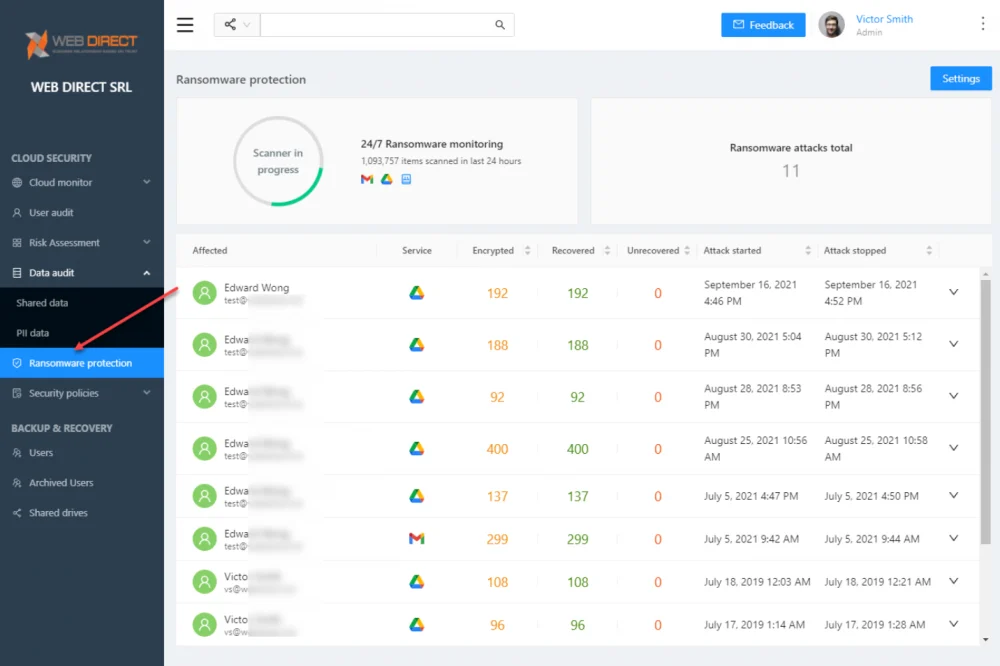This screenshot has height=666, width=1000.
Task: Open the hamburger menu icon
Action: (185, 25)
